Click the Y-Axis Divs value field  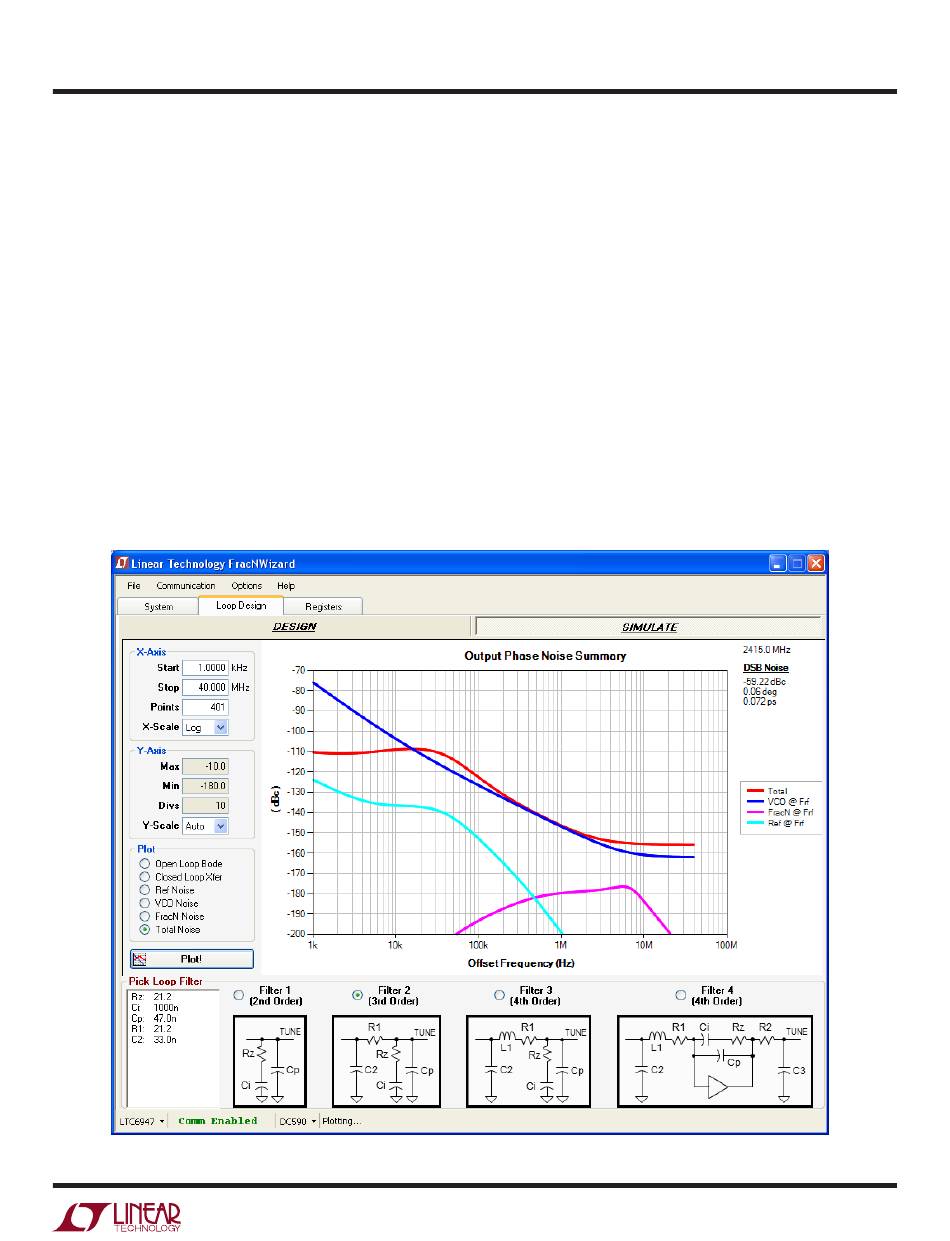pyautogui.click(x=206, y=806)
